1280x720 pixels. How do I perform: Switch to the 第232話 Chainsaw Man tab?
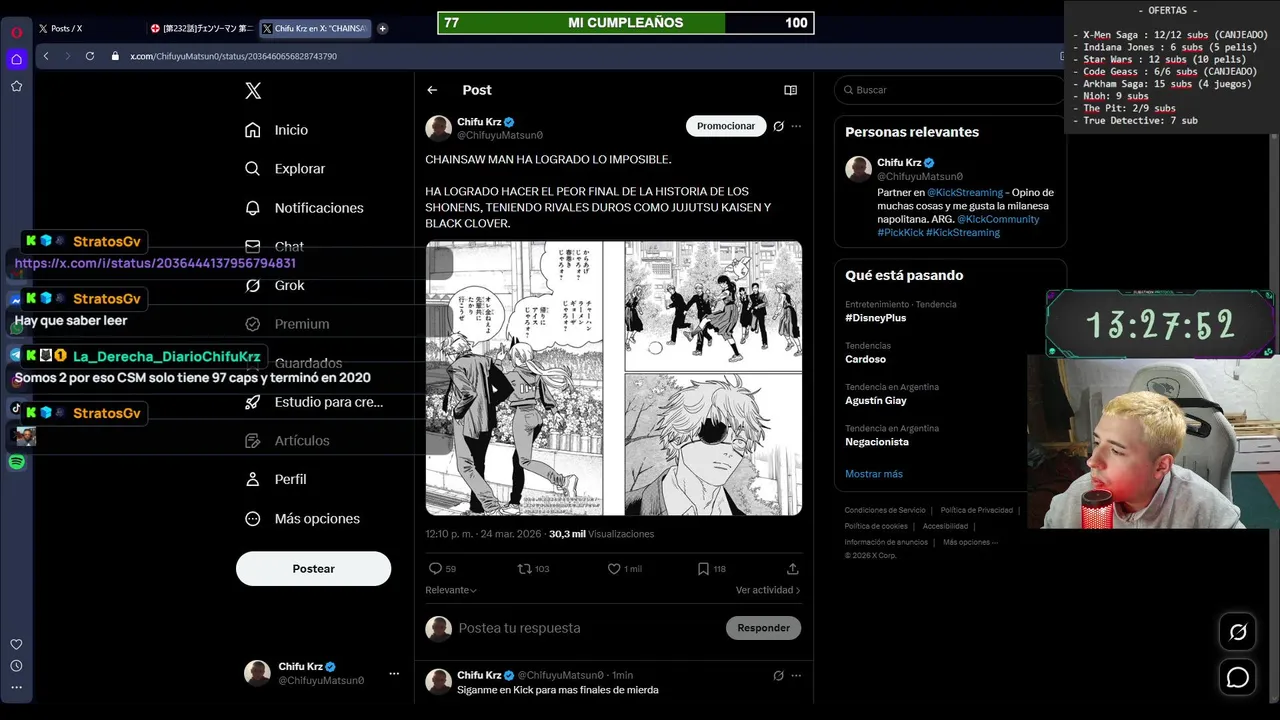coord(201,28)
